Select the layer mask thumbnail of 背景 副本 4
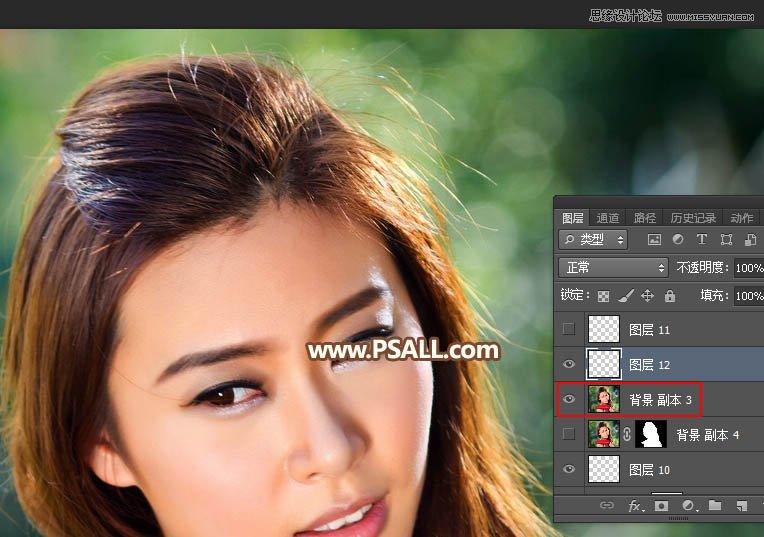This screenshot has width=764, height=537. tap(651, 434)
